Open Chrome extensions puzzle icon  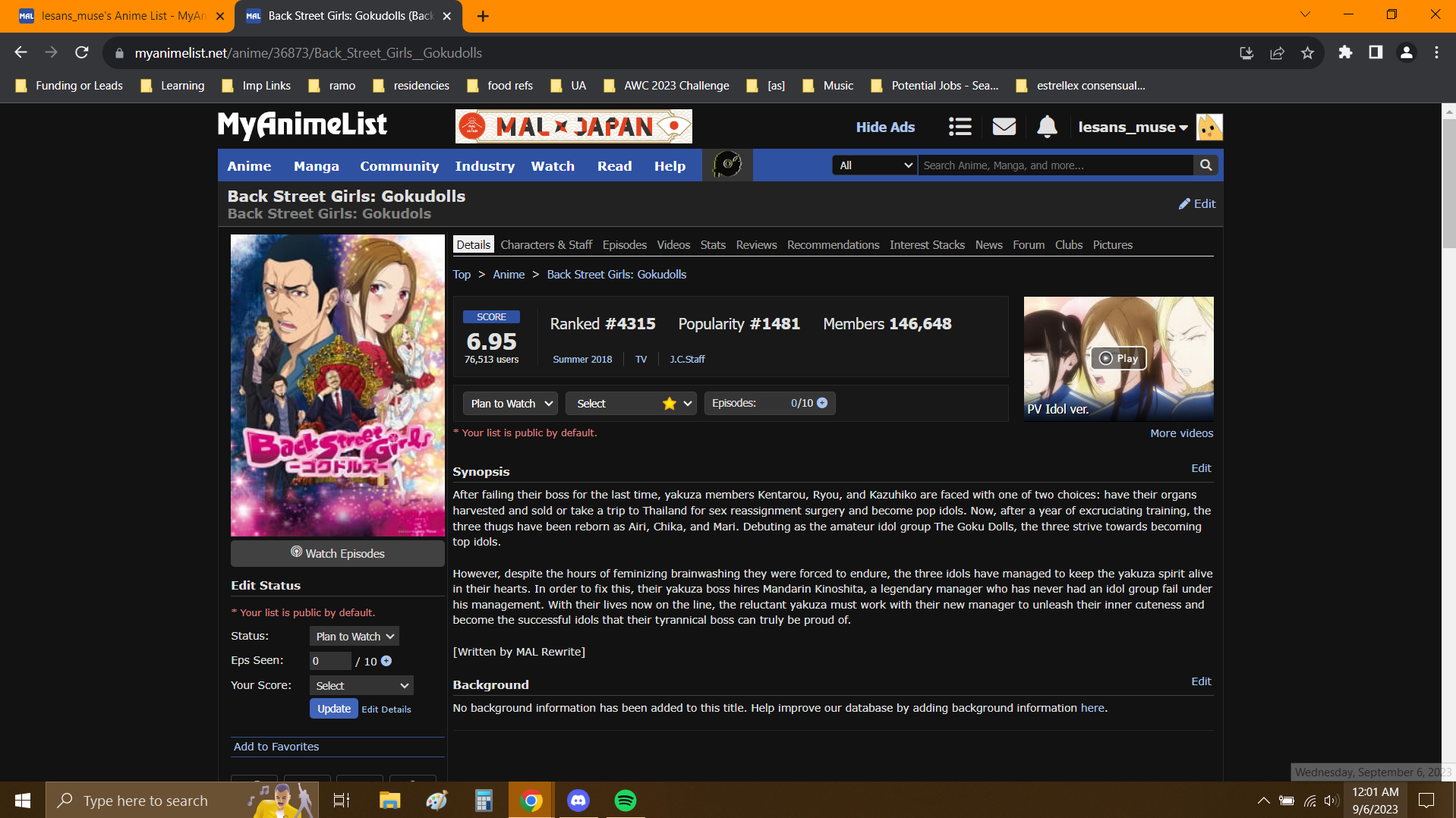coord(1345,53)
